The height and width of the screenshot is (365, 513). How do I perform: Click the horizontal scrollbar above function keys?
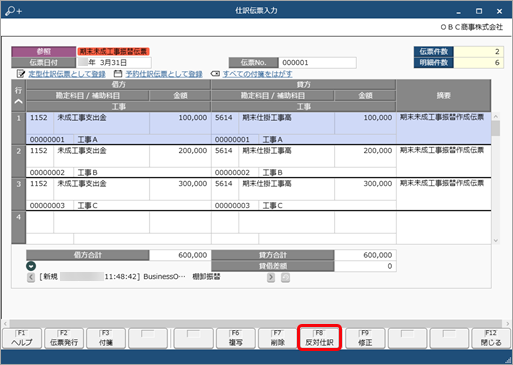pyautogui.click(x=256, y=323)
